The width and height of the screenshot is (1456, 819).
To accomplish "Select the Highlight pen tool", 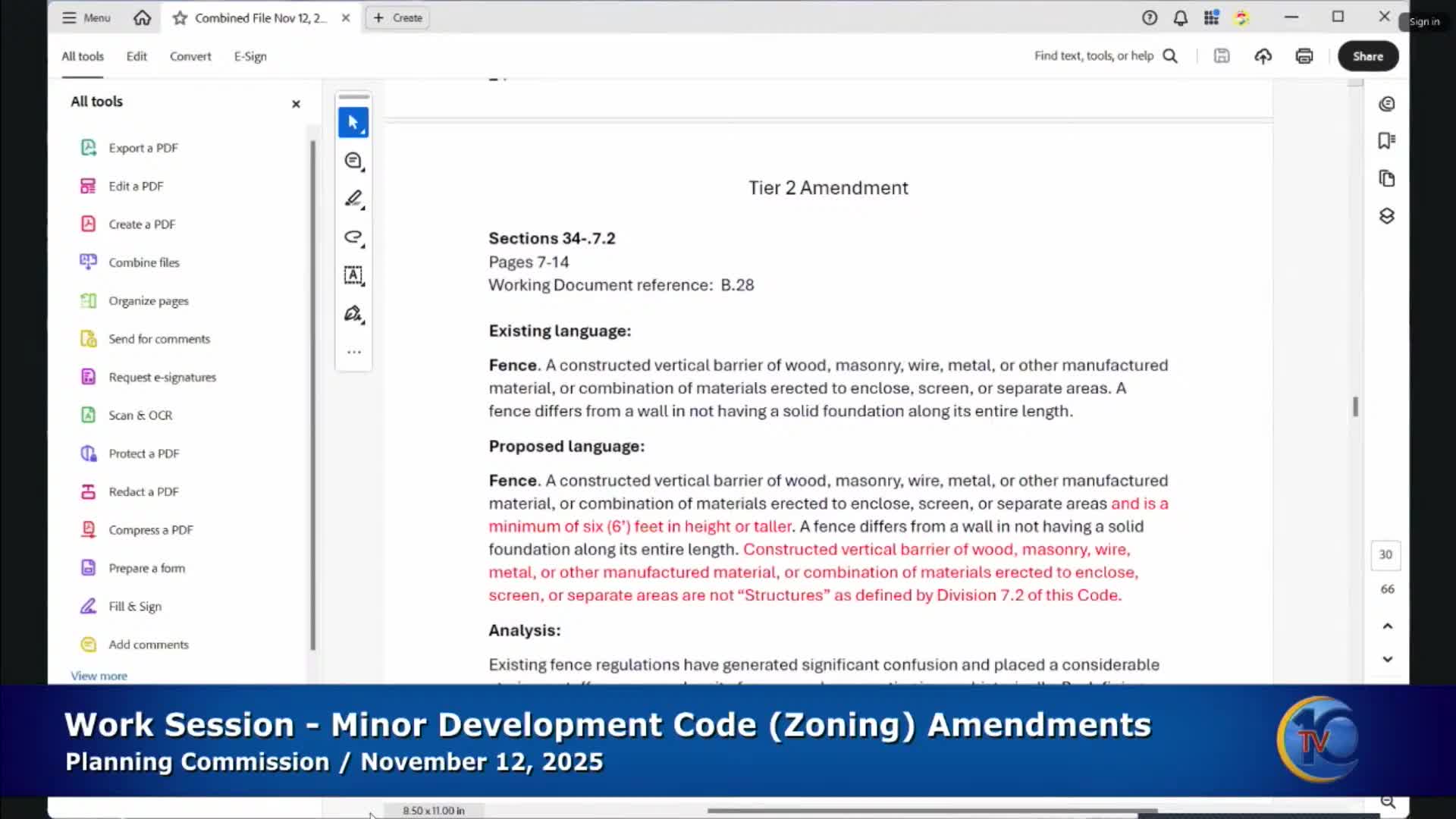I will click(x=353, y=197).
